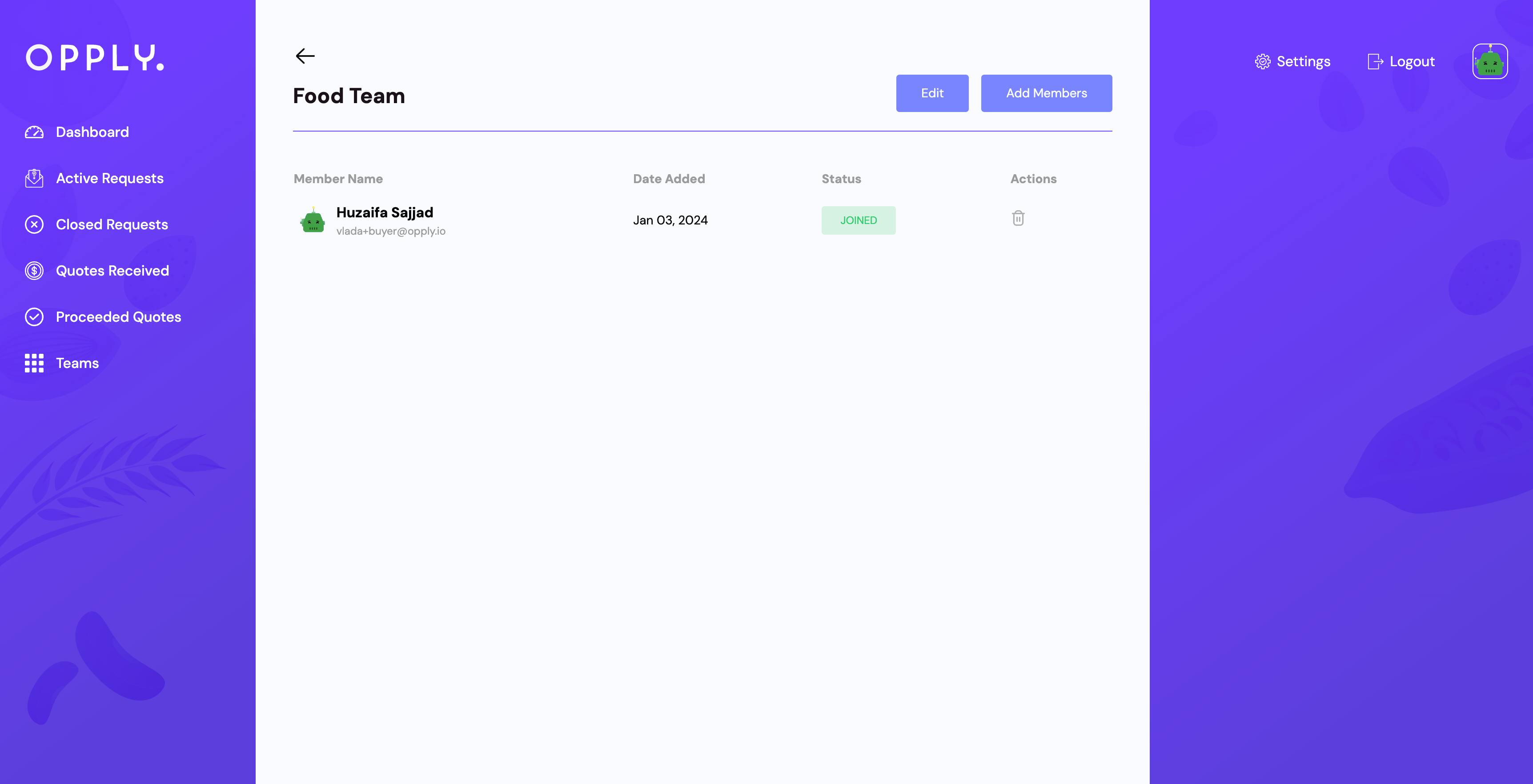The width and height of the screenshot is (1533, 784).
Task: Click the Date Added column header
Action: point(669,179)
